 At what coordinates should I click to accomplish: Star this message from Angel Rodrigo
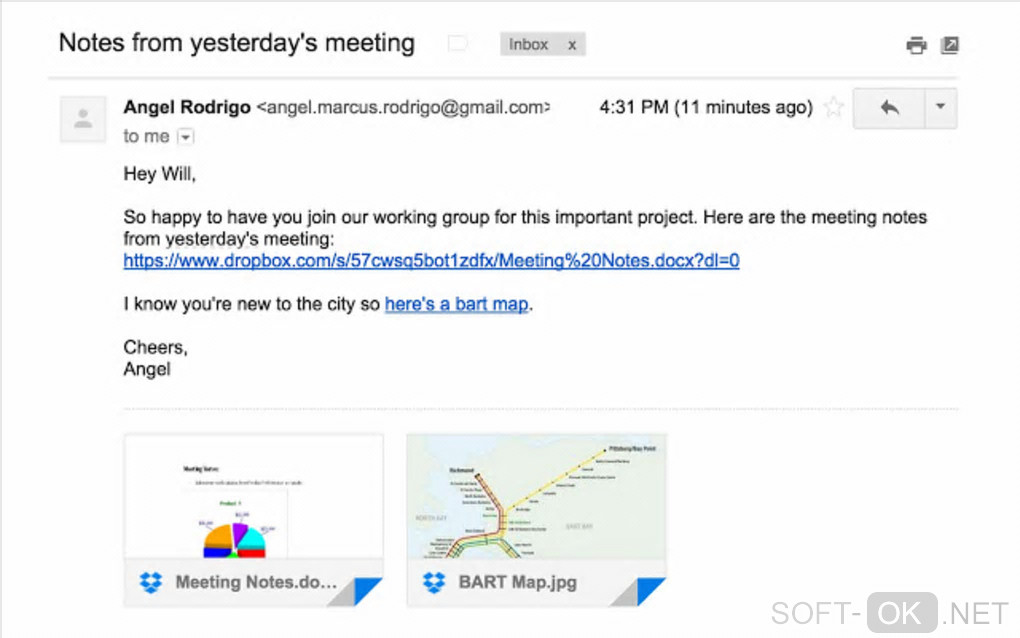point(833,108)
